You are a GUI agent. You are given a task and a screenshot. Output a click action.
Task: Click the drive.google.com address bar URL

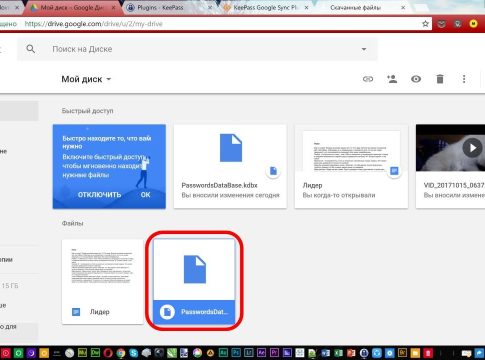(94, 24)
